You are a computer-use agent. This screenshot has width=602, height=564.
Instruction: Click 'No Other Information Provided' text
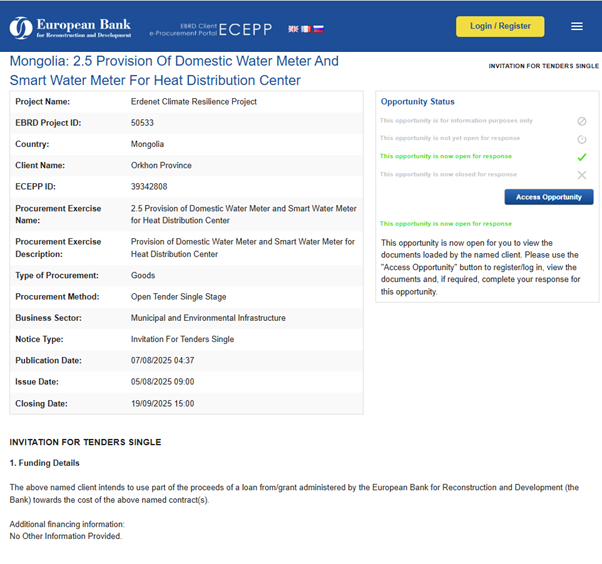click(66, 536)
